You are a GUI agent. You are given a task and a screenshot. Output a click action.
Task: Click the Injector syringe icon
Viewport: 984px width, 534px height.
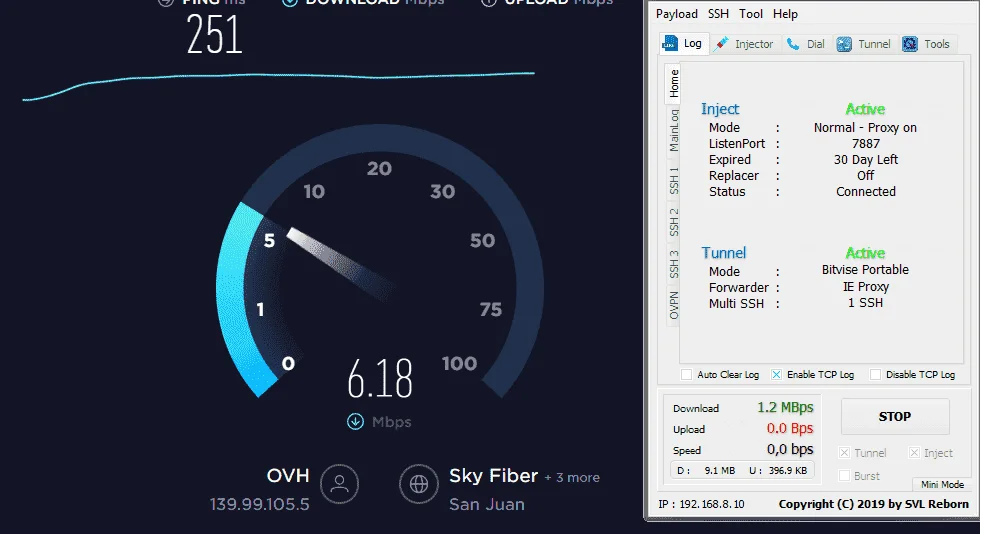(x=722, y=43)
